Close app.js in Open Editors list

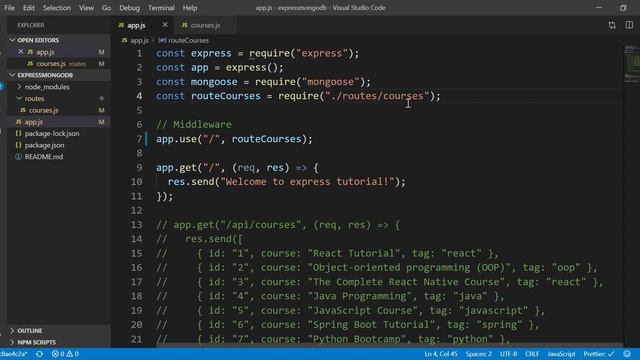[20, 52]
